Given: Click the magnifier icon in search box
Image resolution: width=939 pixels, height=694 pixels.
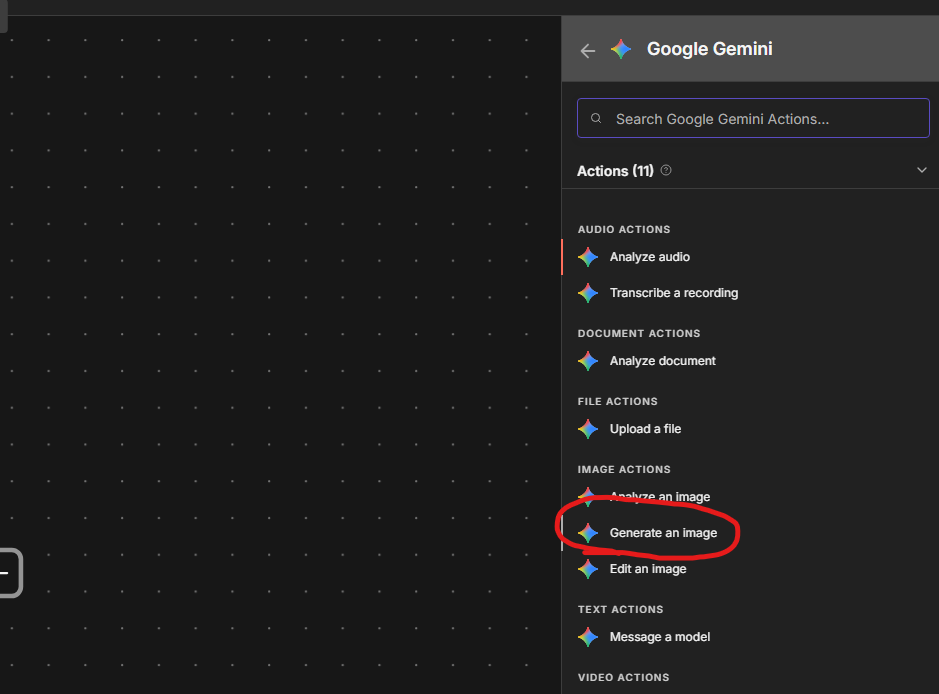Looking at the screenshot, I should point(596,119).
